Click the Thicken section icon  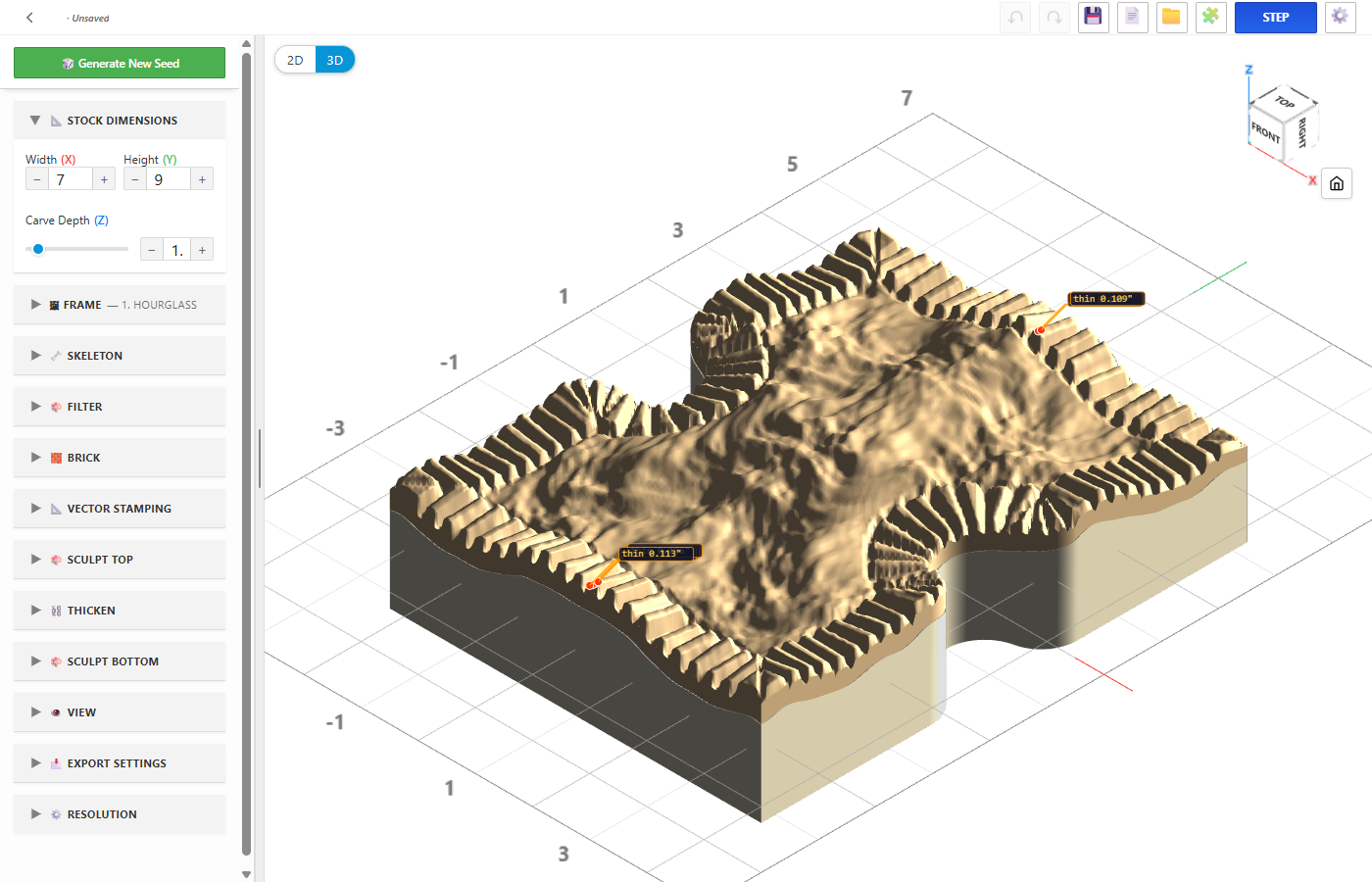click(56, 611)
